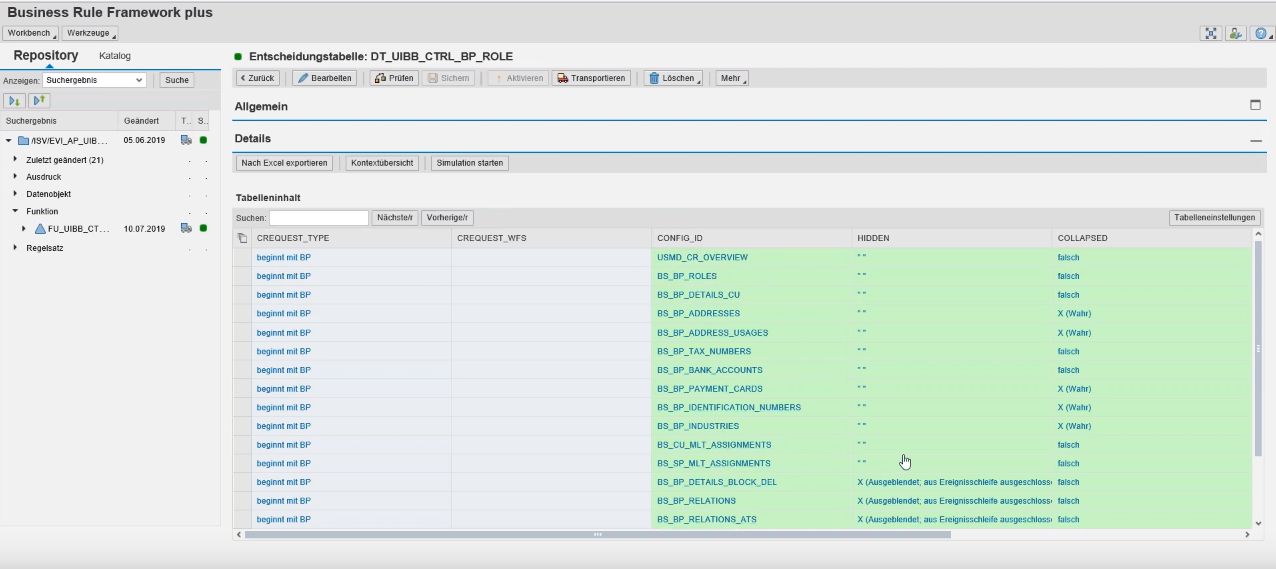Open the Anzeigen Suchergebnis dropdown
This screenshot has height=569, width=1276.
tap(94, 80)
